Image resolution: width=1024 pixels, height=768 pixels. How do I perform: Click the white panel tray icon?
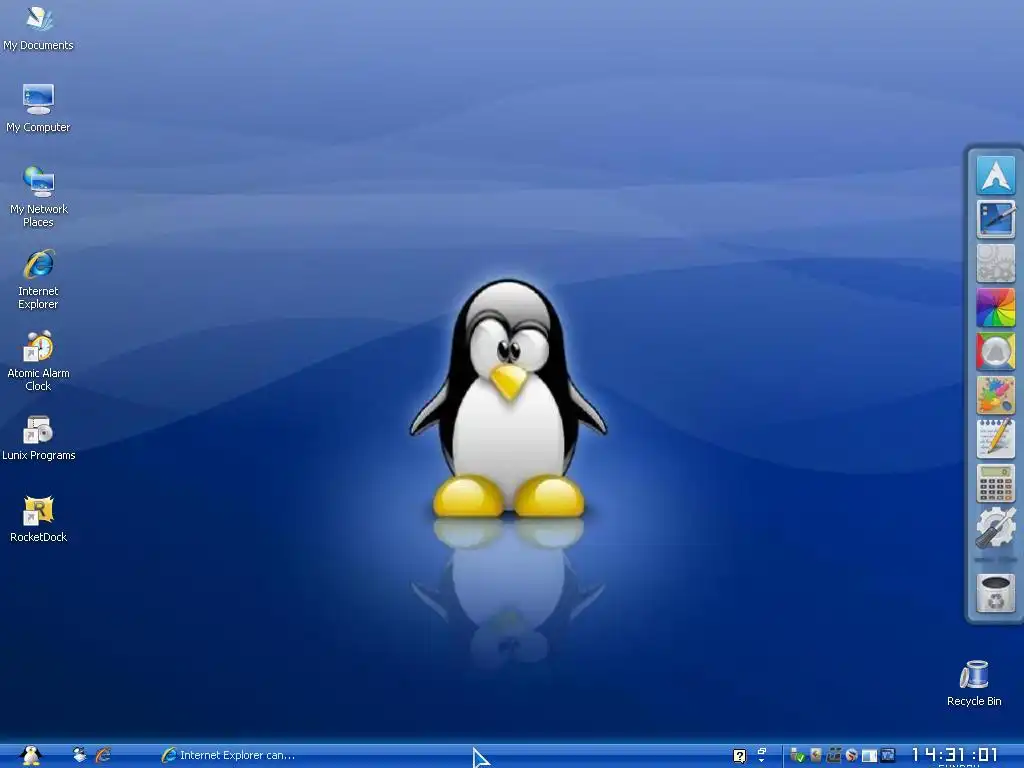pos(869,756)
